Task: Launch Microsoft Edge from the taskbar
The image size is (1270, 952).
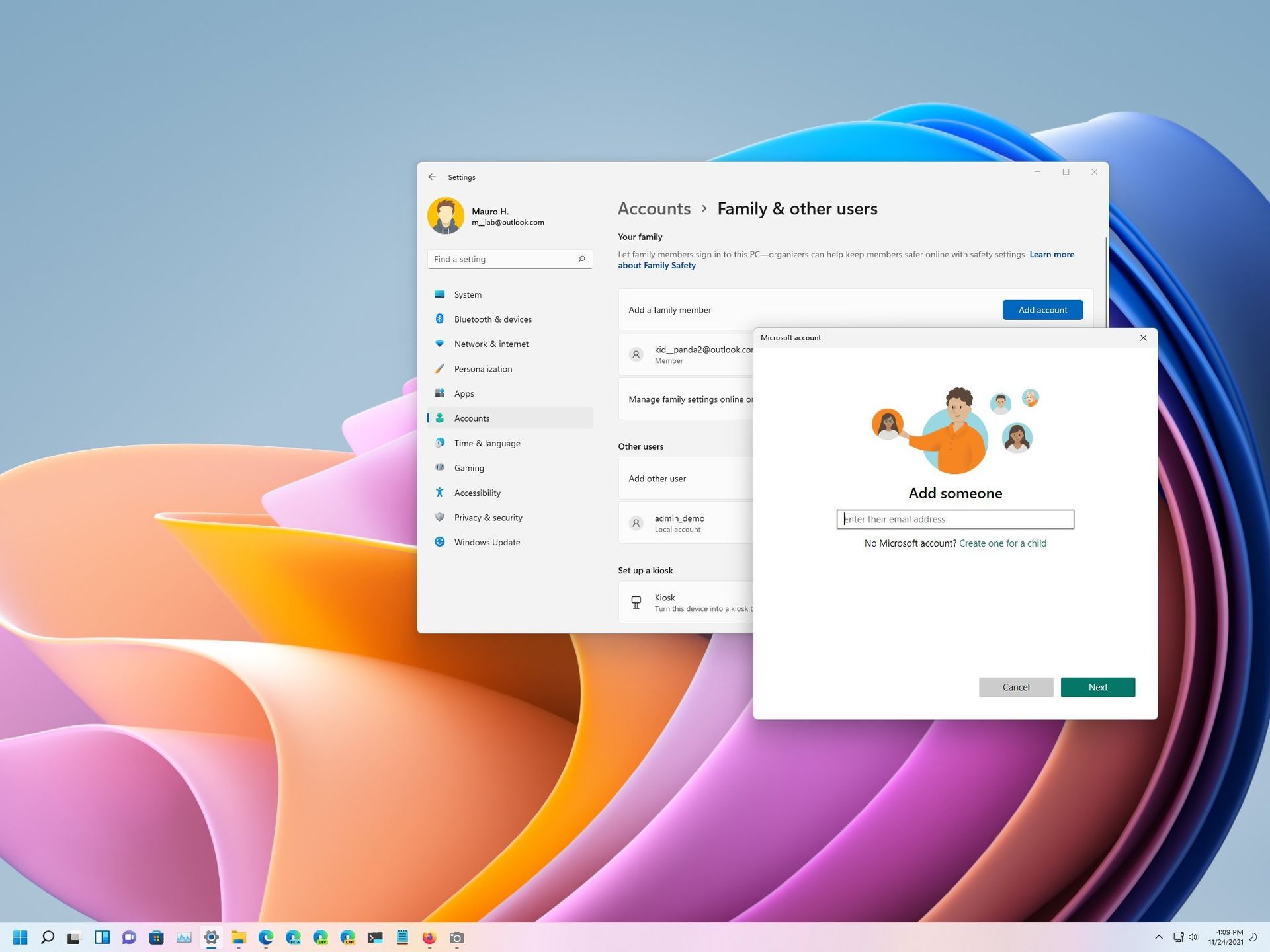Action: click(267, 937)
